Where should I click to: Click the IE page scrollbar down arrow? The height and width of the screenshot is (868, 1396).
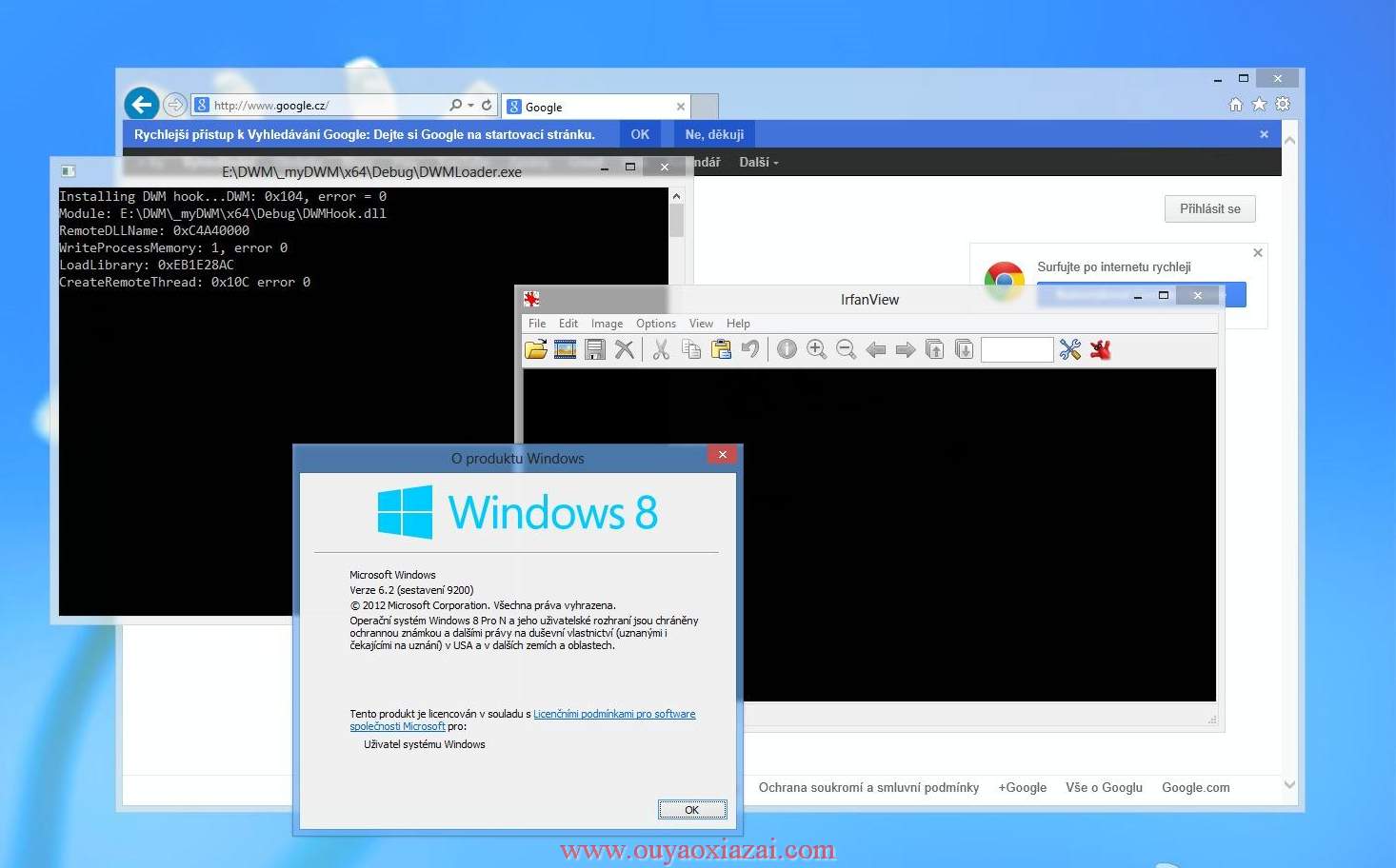point(1290,785)
